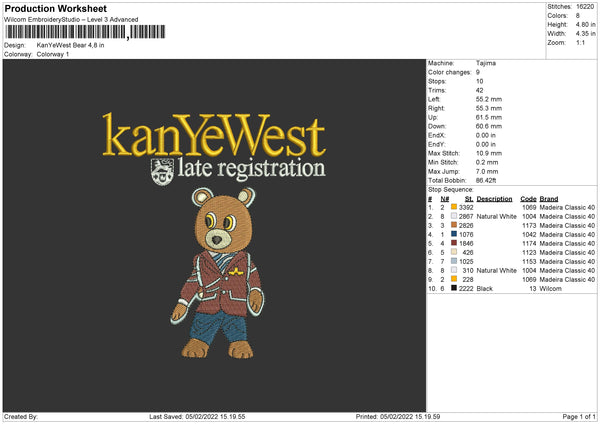Click the Wilcom brand entry in row 10
The height and width of the screenshot is (424, 600).
(550, 289)
